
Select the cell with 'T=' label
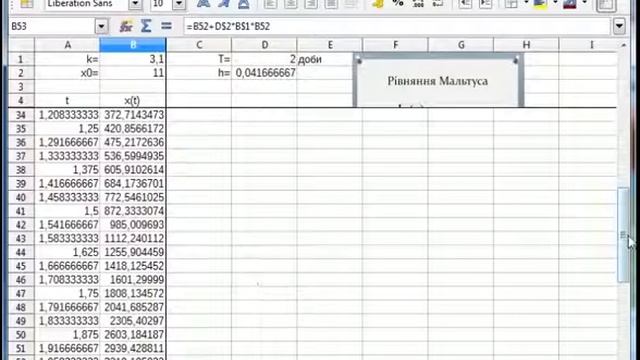tap(199, 59)
